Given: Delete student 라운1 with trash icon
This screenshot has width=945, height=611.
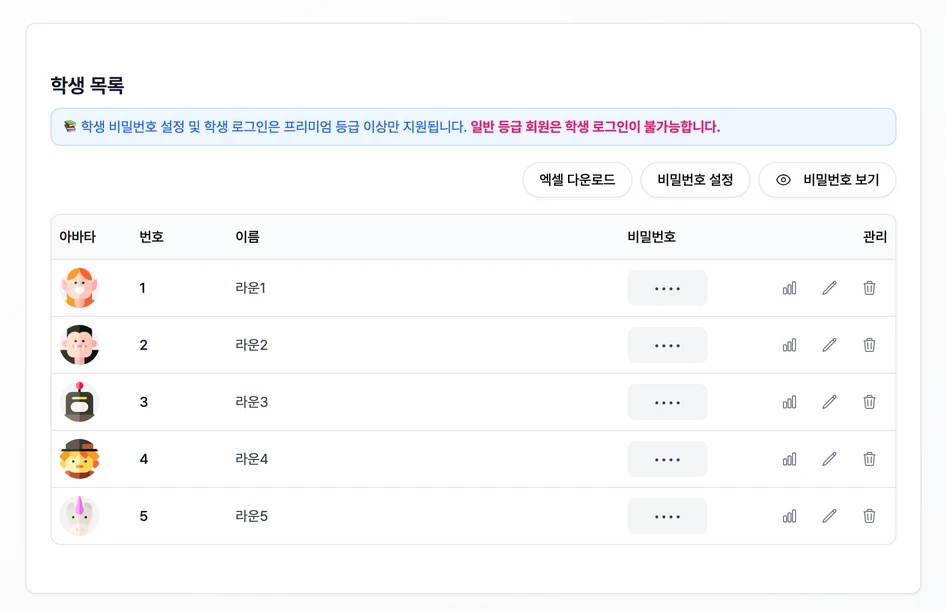Looking at the screenshot, I should 869,288.
